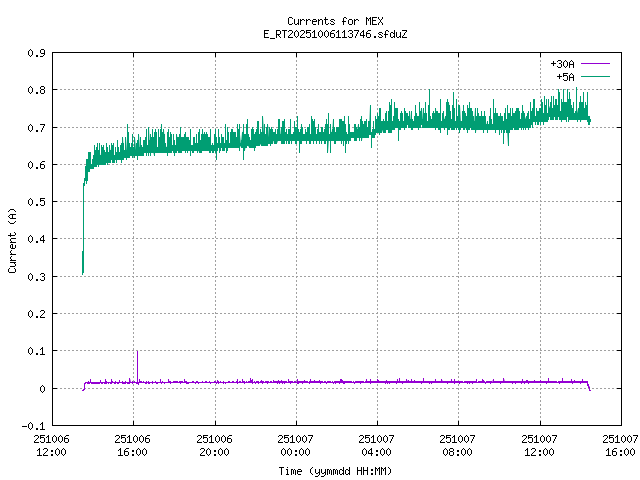The height and width of the screenshot is (480, 640).
Task: Click the 0.9 y-axis tick label
Action: coord(35,53)
